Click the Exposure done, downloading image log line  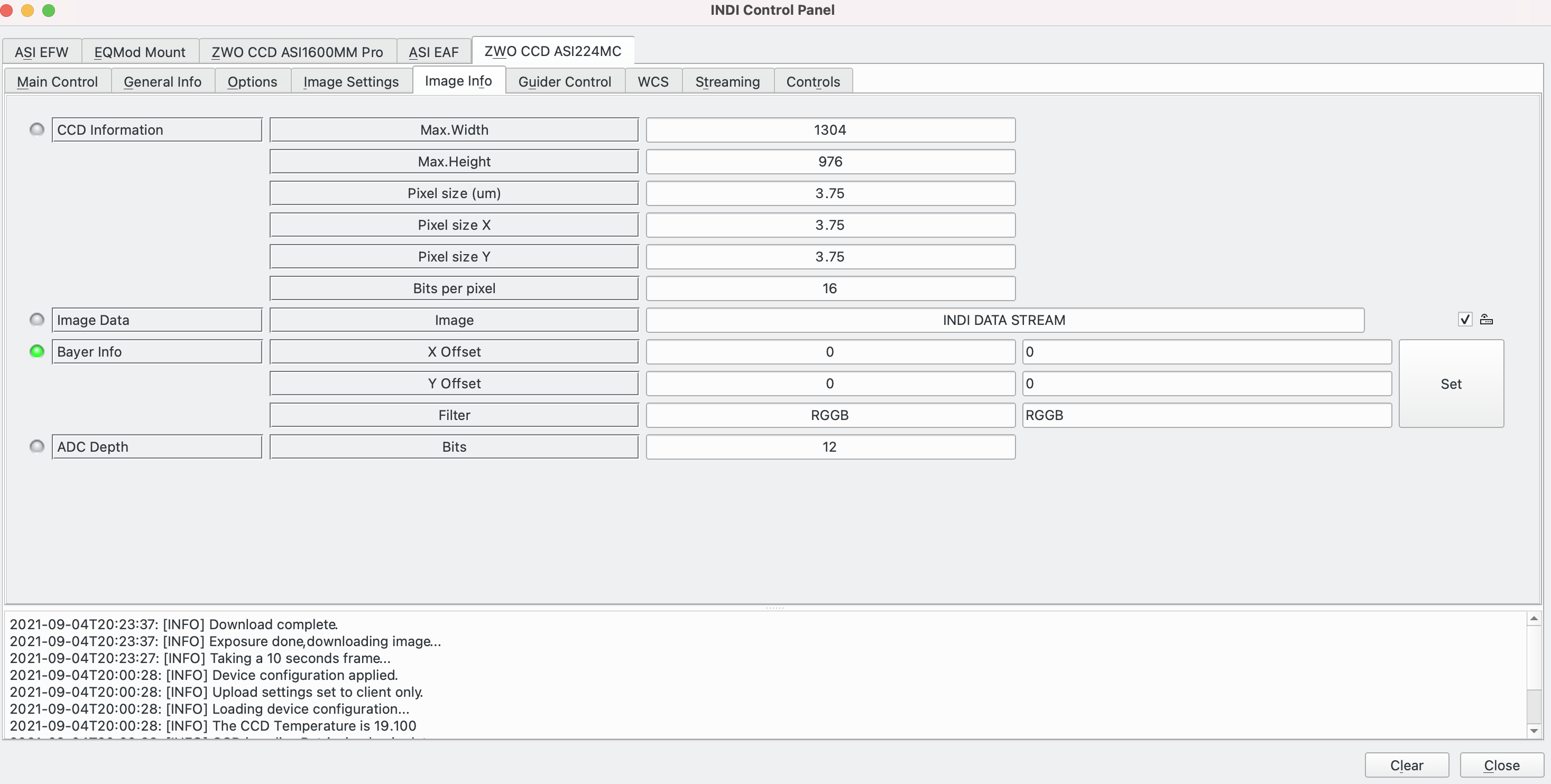click(226, 641)
